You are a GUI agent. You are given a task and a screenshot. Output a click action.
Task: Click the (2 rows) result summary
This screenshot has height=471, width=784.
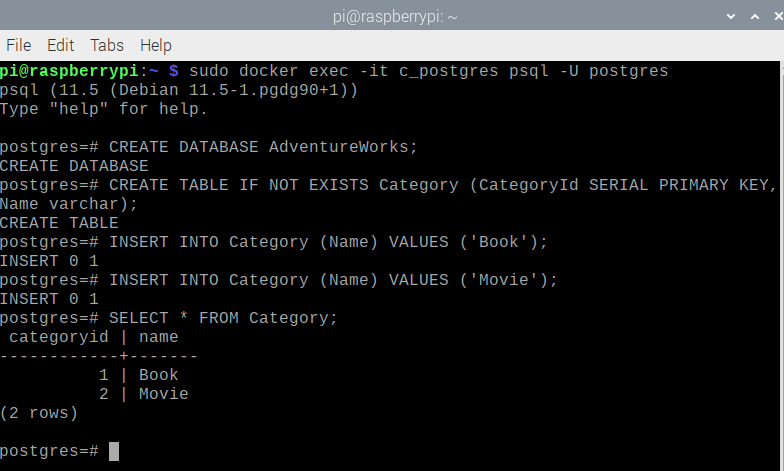click(x=39, y=413)
